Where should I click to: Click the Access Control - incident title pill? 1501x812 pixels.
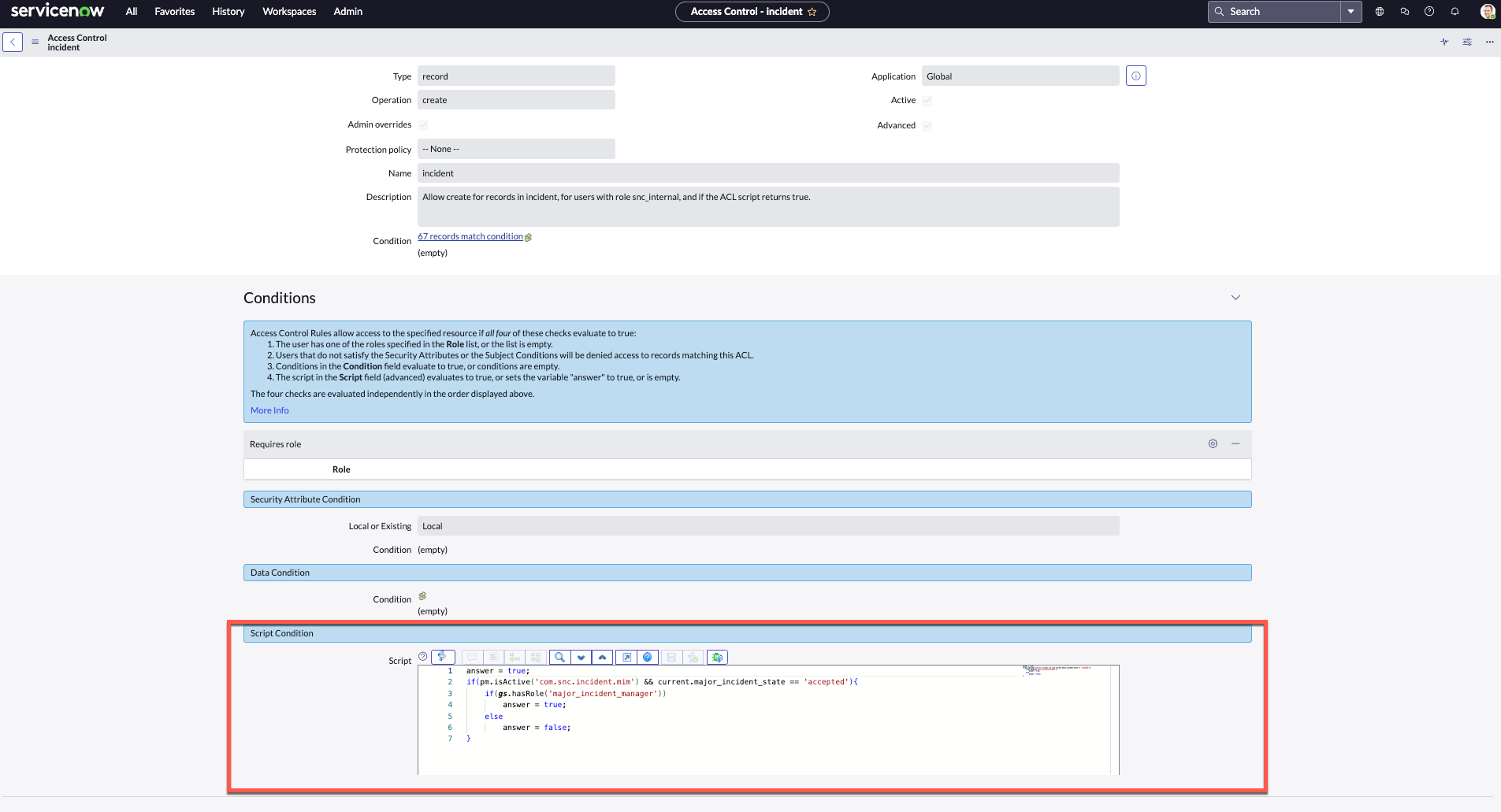[x=752, y=12]
